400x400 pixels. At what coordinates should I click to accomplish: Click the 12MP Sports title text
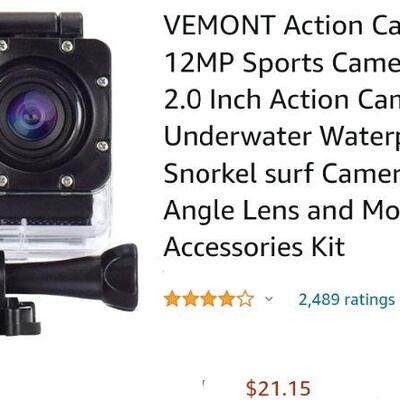point(282,63)
